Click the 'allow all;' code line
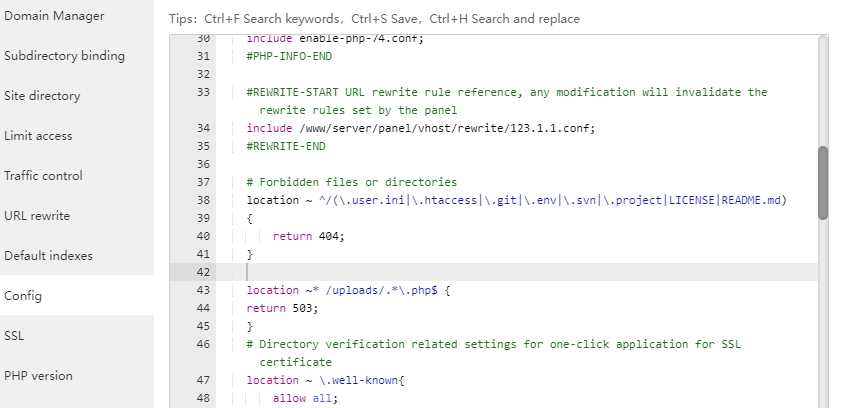841x408 pixels. click(305, 398)
